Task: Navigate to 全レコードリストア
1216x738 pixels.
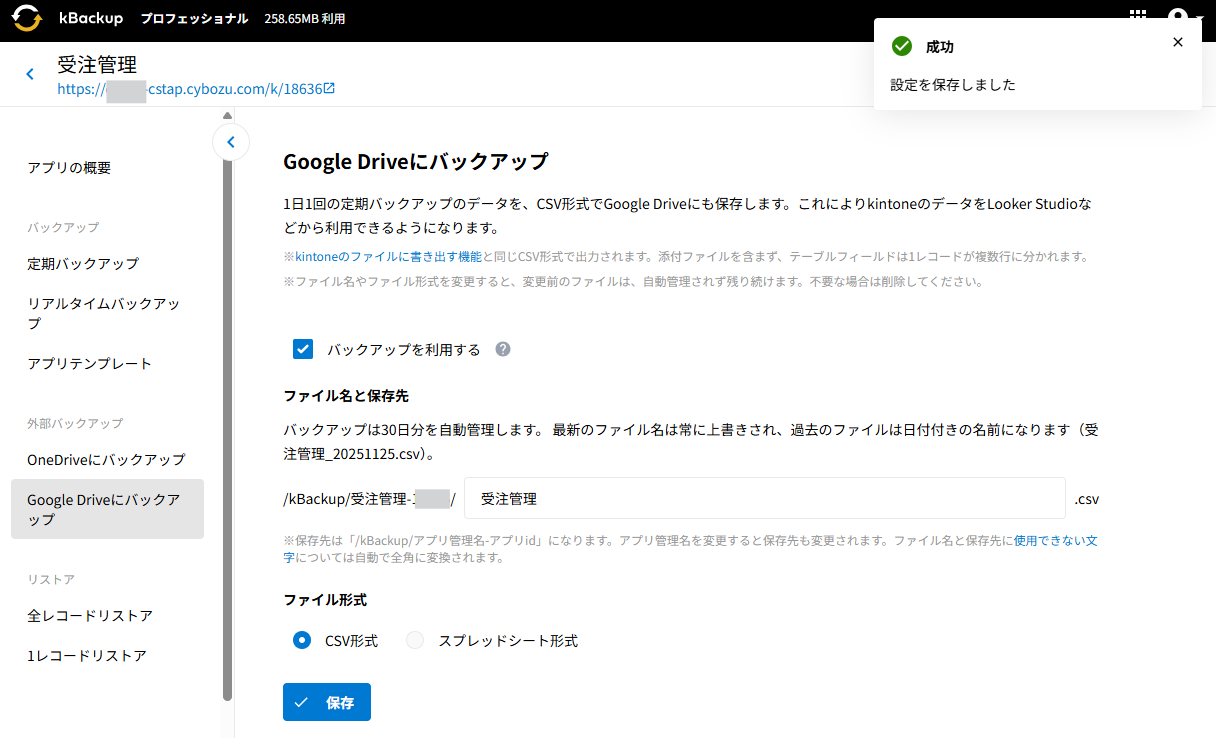Action: 90,616
